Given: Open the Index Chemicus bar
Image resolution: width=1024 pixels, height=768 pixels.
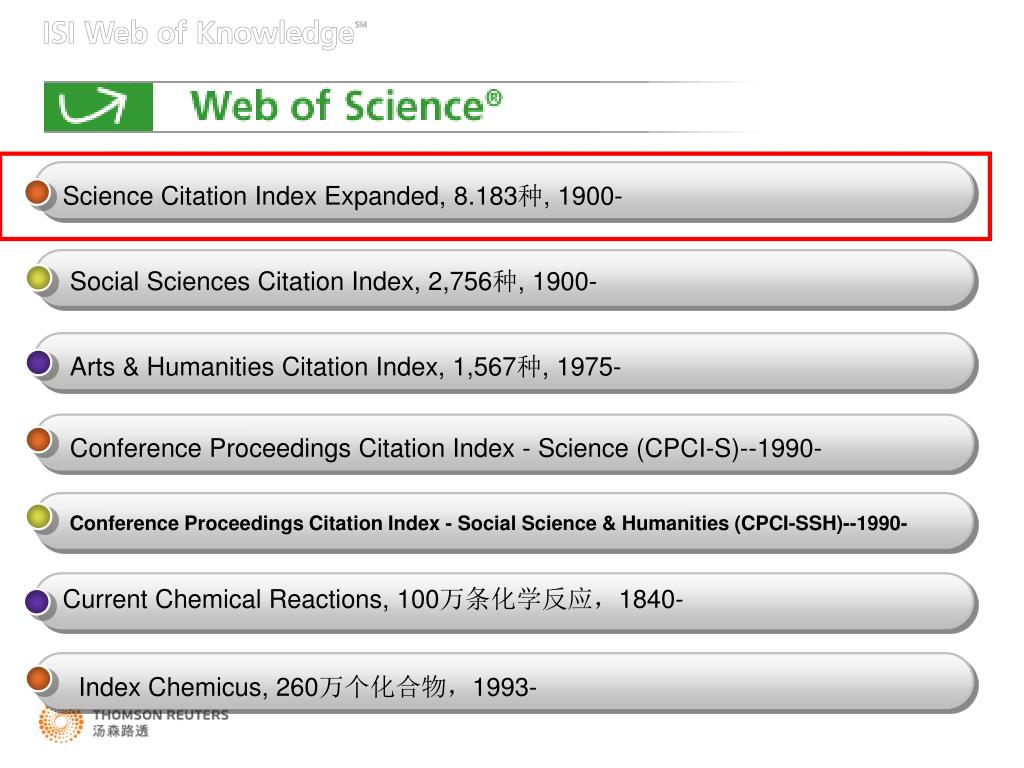Looking at the screenshot, I should (x=505, y=683).
